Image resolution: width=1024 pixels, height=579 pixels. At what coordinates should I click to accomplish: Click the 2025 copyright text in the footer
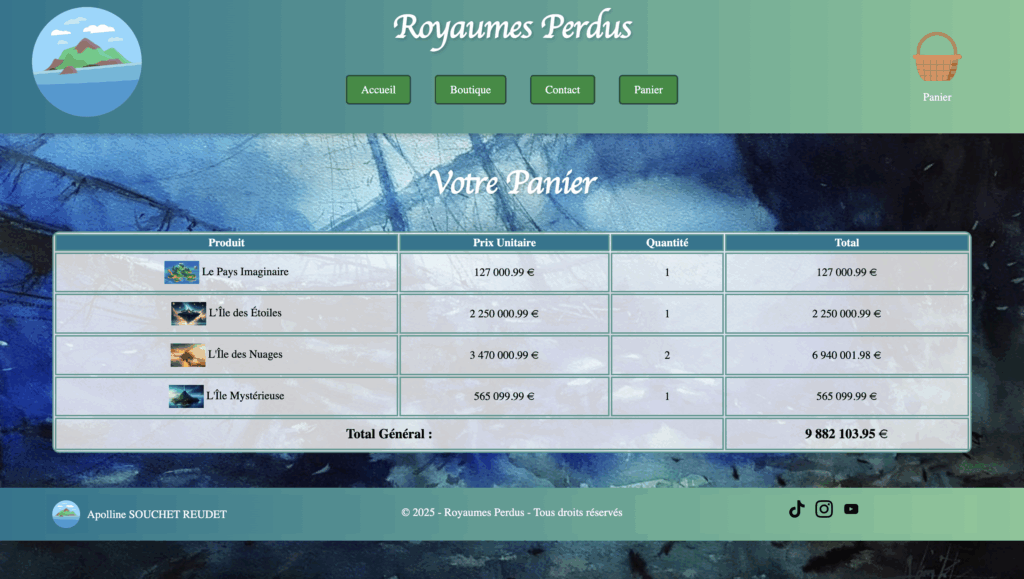(x=512, y=512)
